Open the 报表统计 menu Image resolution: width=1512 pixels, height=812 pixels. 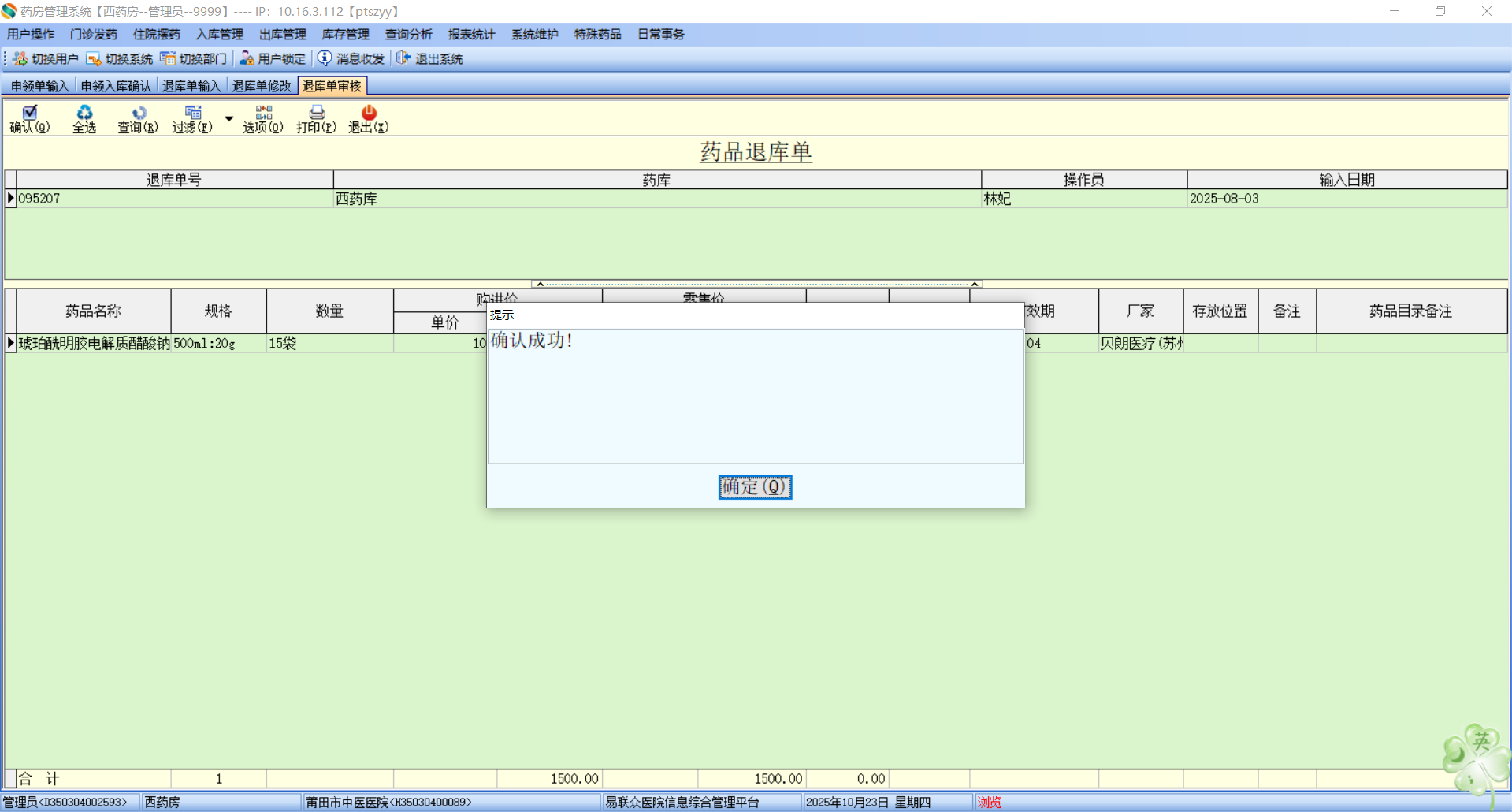tap(472, 35)
